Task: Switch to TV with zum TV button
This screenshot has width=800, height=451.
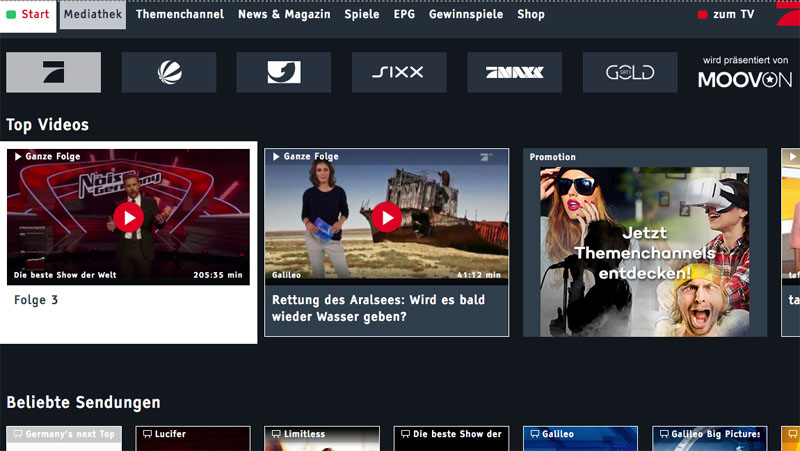Action: pyautogui.click(x=726, y=14)
